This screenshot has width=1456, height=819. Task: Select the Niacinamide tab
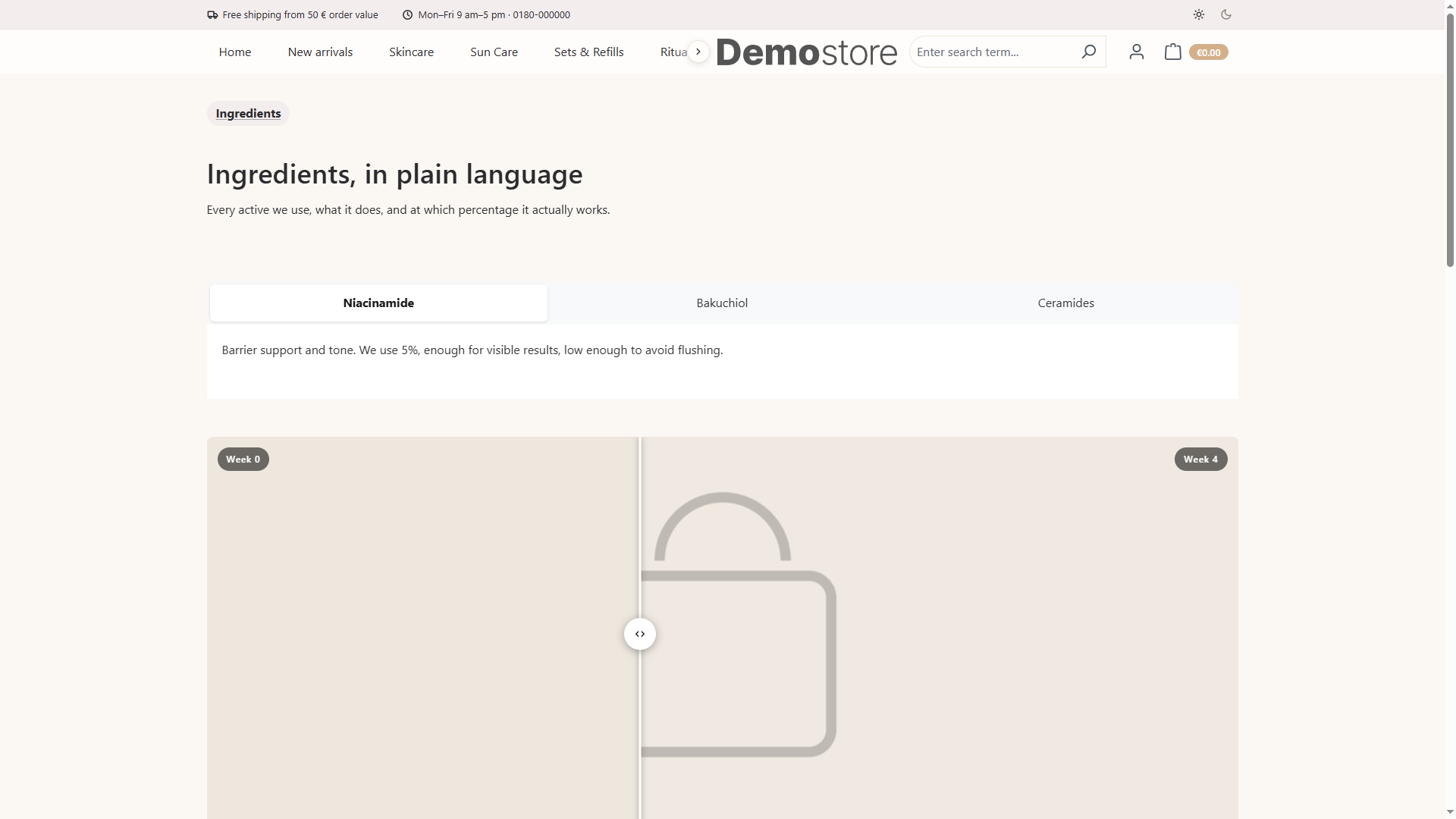coord(378,303)
